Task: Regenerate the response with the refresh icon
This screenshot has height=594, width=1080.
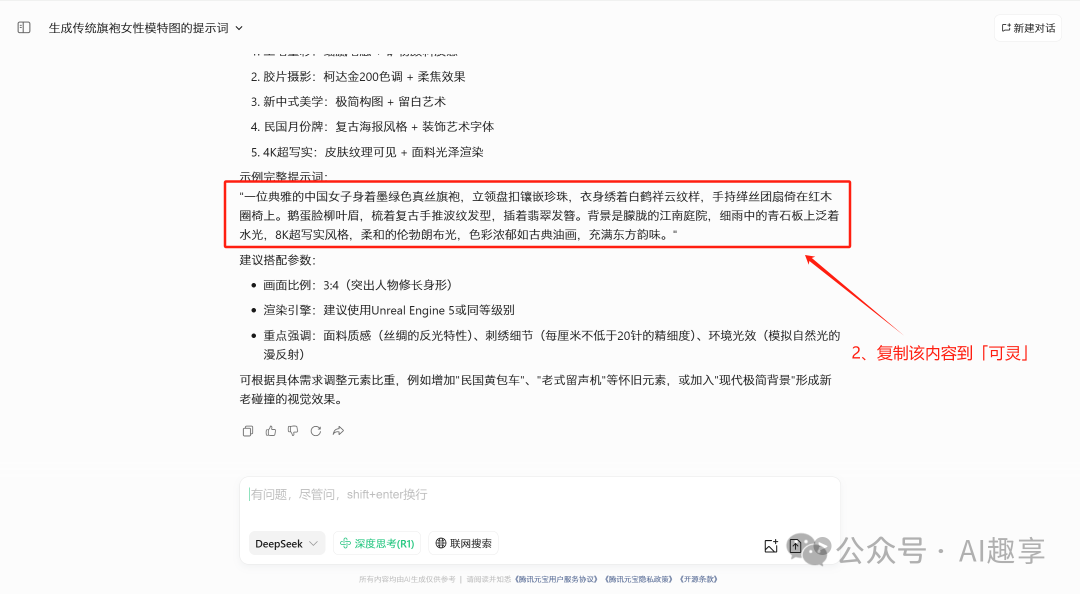Action: tap(315, 431)
